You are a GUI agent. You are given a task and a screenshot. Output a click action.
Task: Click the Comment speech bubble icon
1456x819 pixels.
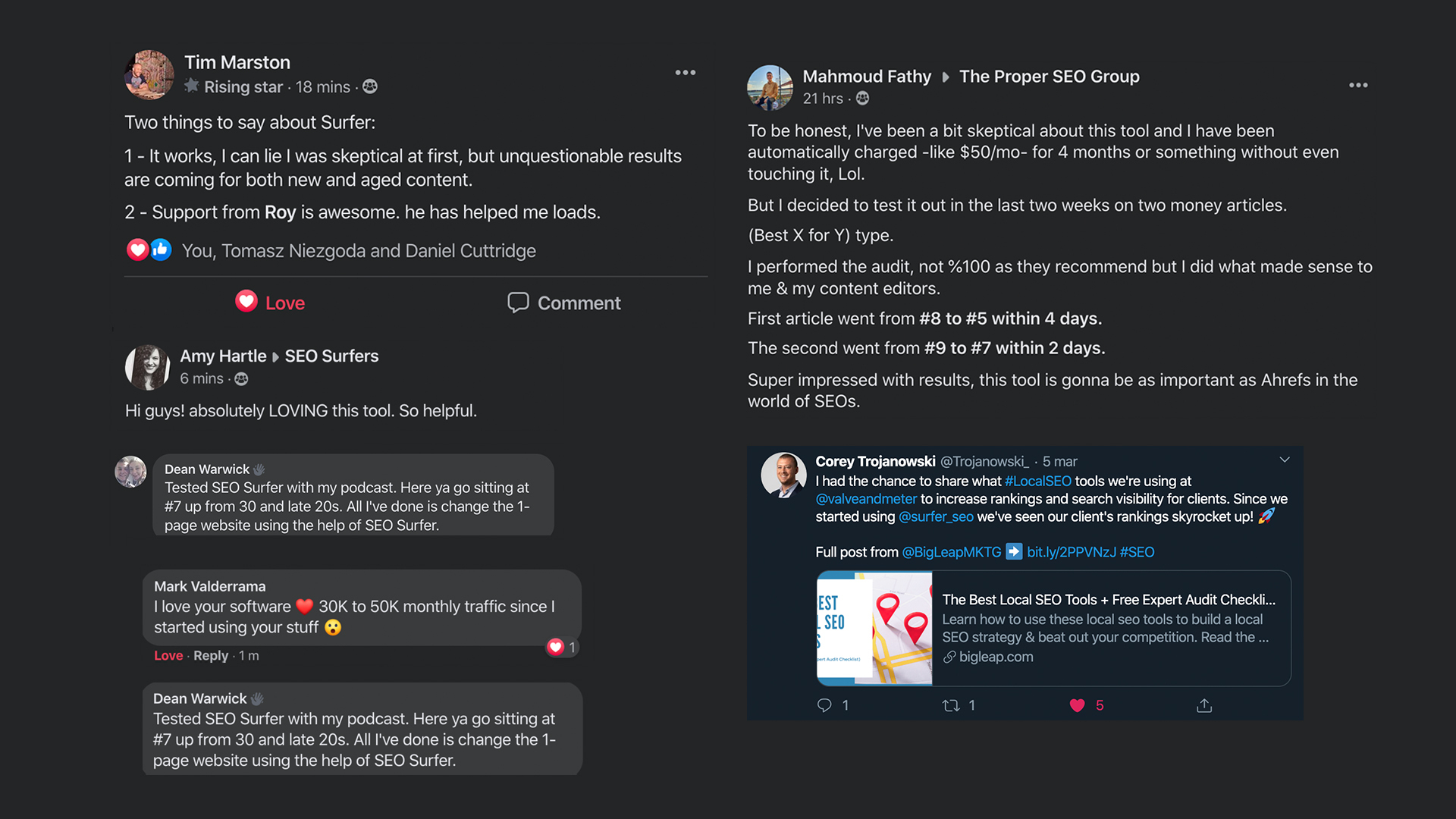coord(518,303)
